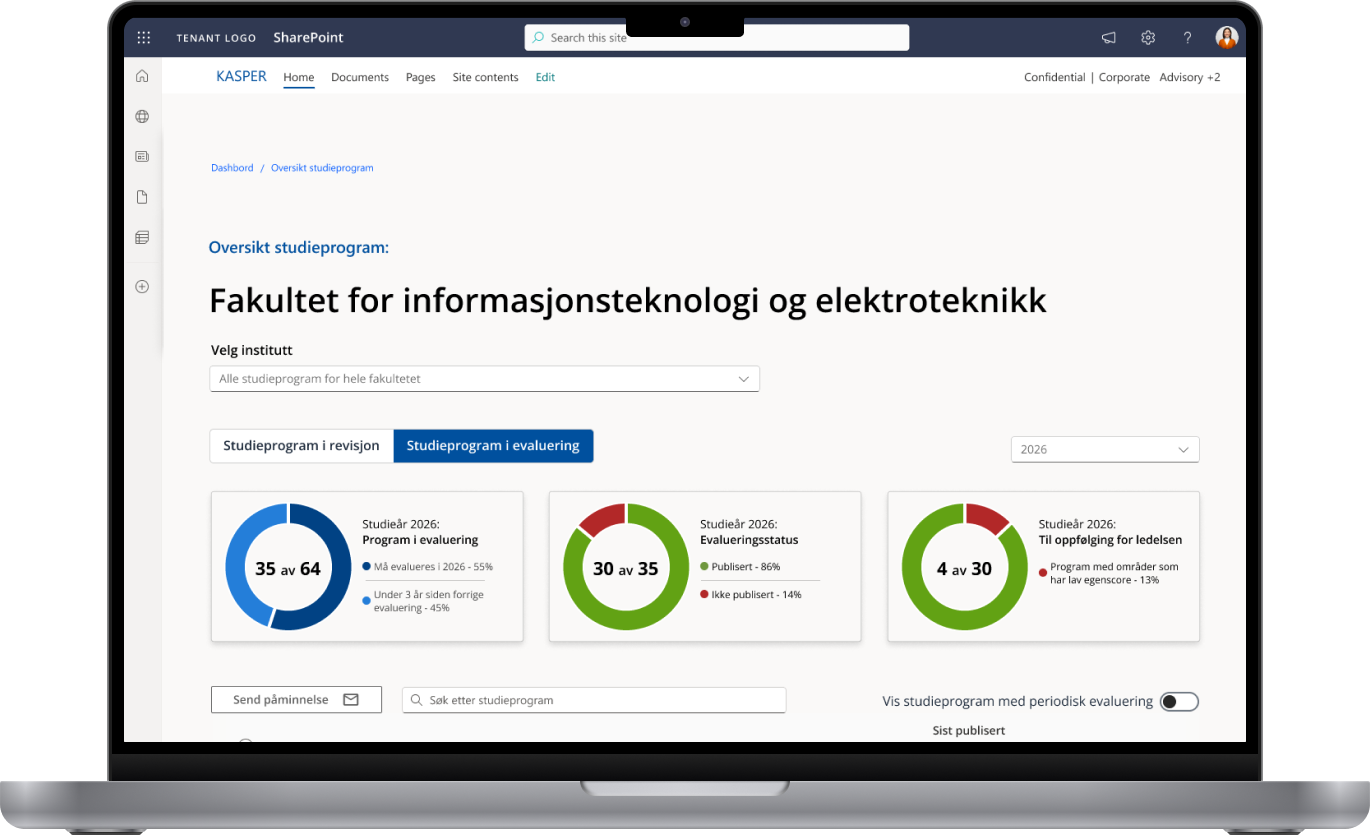Open the Velg institutt dropdown
The image size is (1370, 835).
click(484, 379)
